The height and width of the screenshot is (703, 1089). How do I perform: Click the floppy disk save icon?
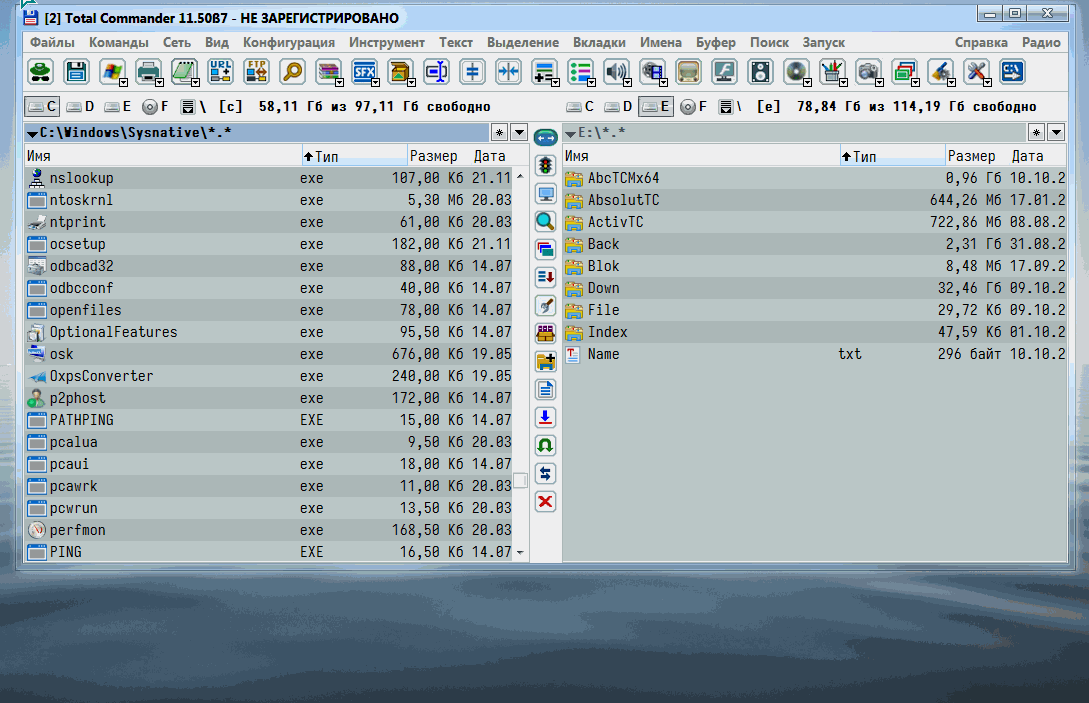click(76, 71)
